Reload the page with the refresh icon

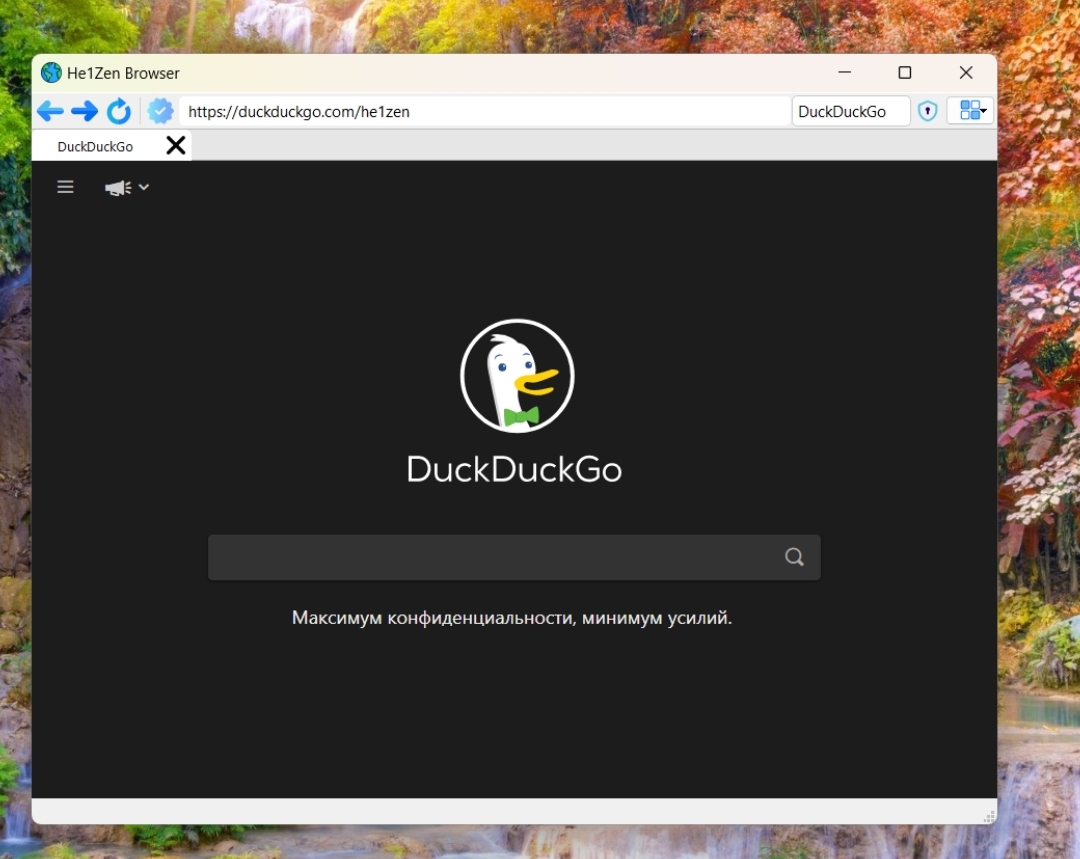[119, 111]
